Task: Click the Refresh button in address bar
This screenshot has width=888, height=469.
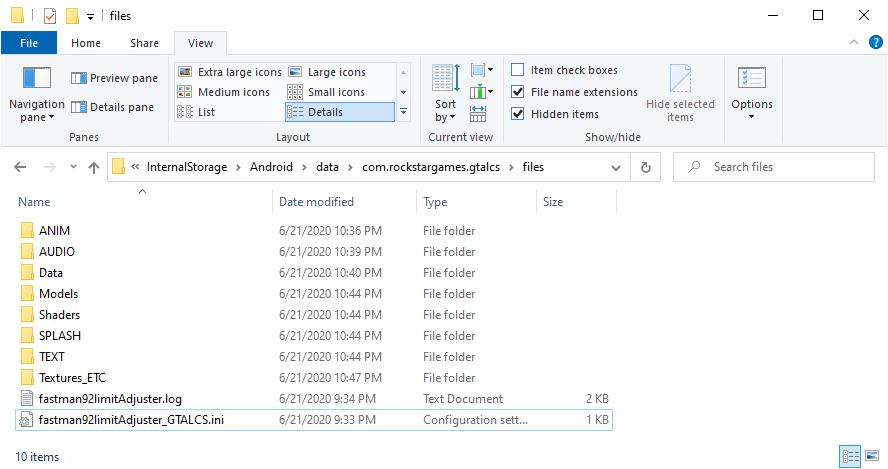Action: 645,167
